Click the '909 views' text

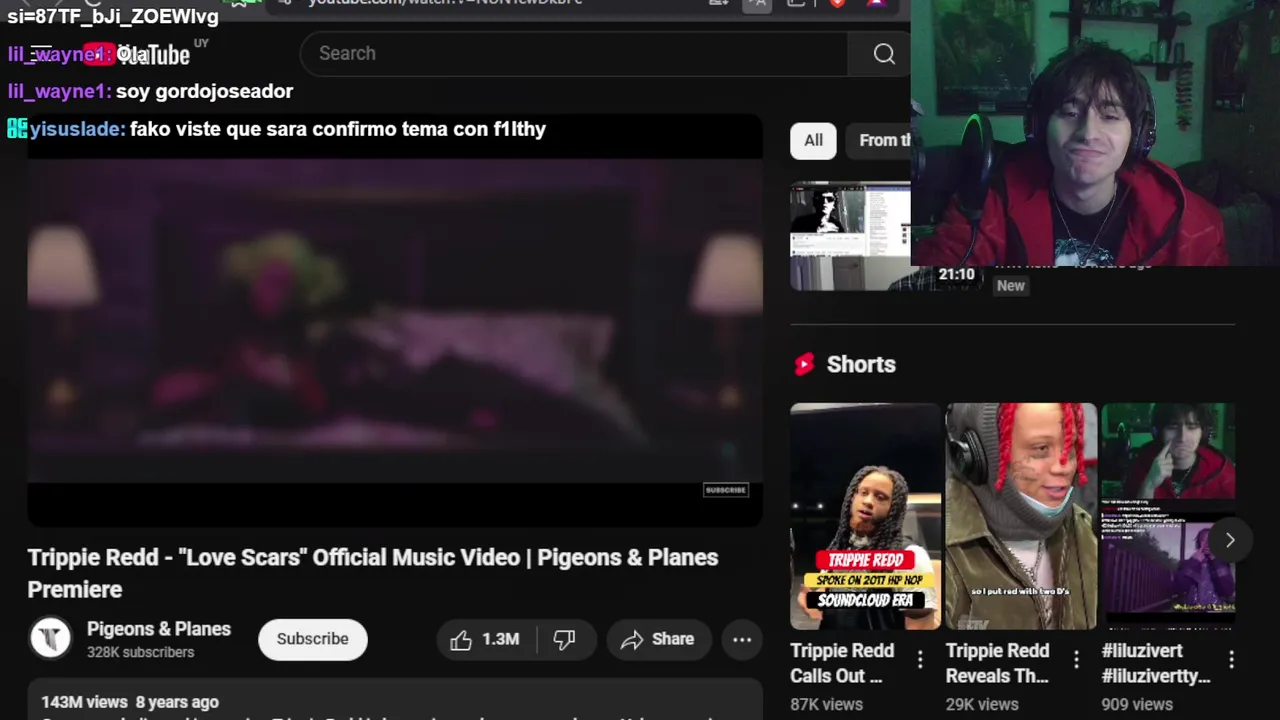tap(1137, 704)
